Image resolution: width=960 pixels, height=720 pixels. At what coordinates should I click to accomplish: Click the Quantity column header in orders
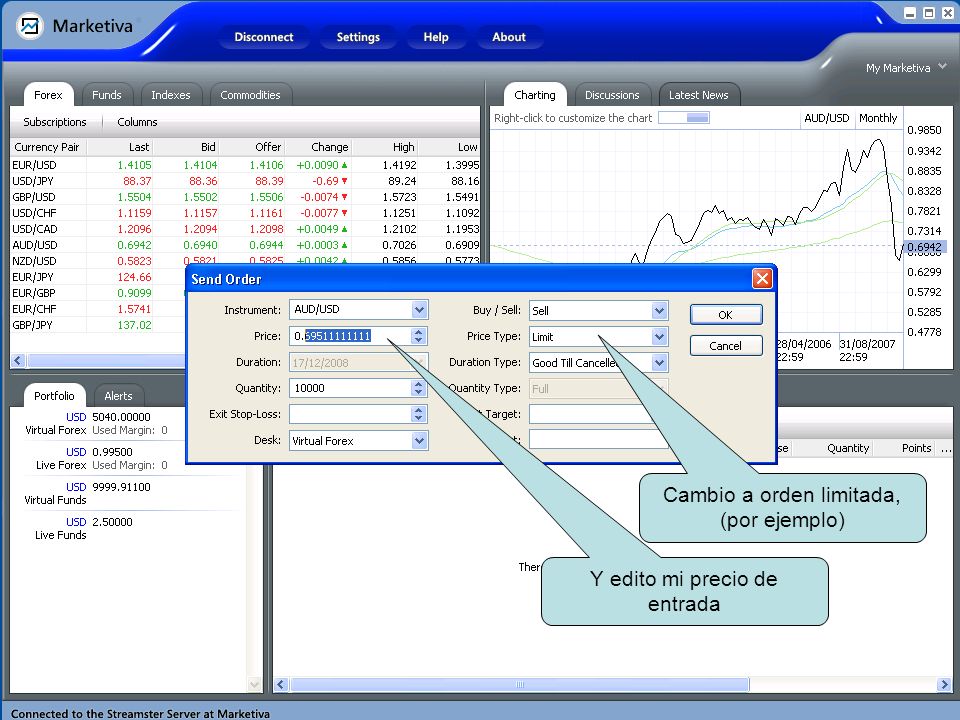(848, 448)
